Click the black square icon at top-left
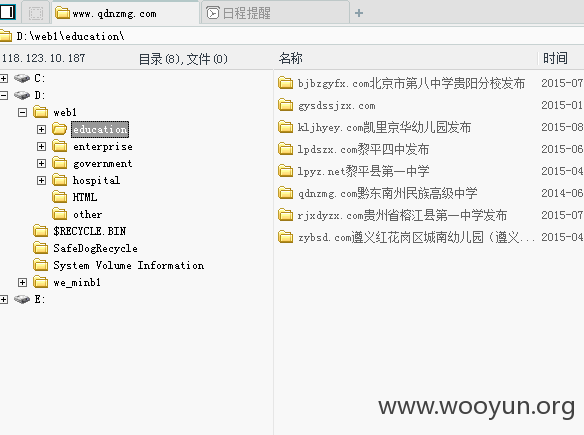 (7, 12)
